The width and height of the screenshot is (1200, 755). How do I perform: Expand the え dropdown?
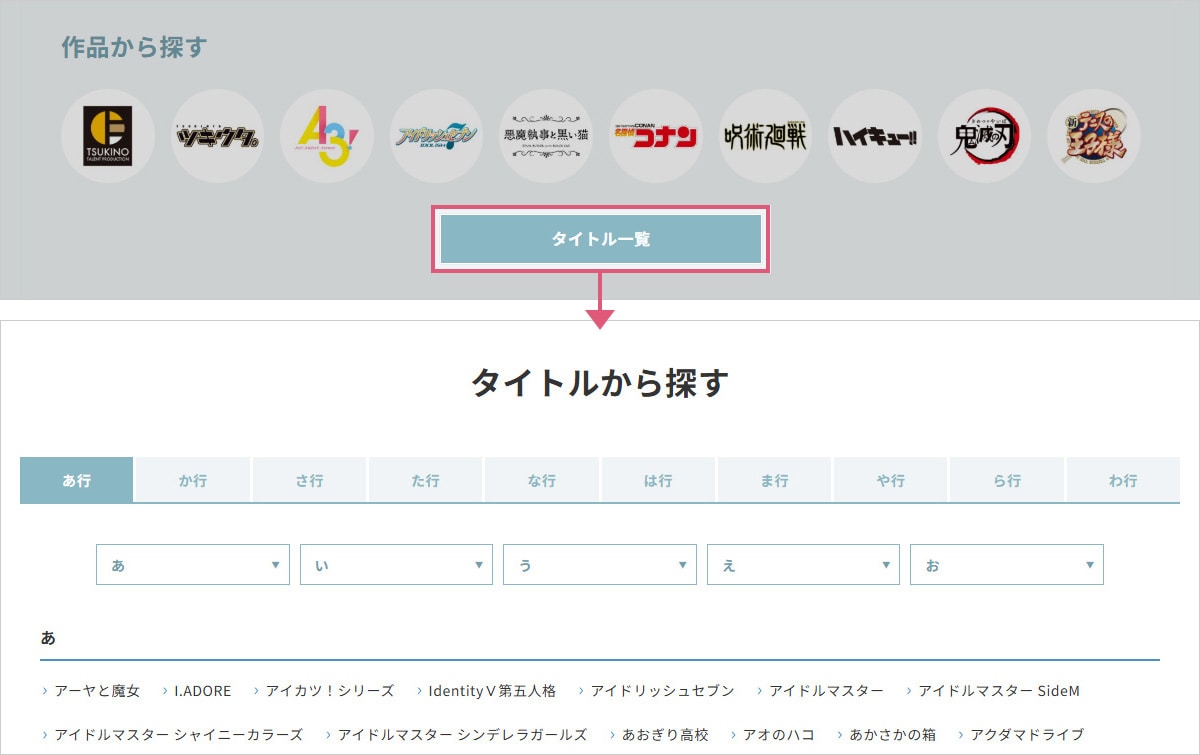(803, 565)
